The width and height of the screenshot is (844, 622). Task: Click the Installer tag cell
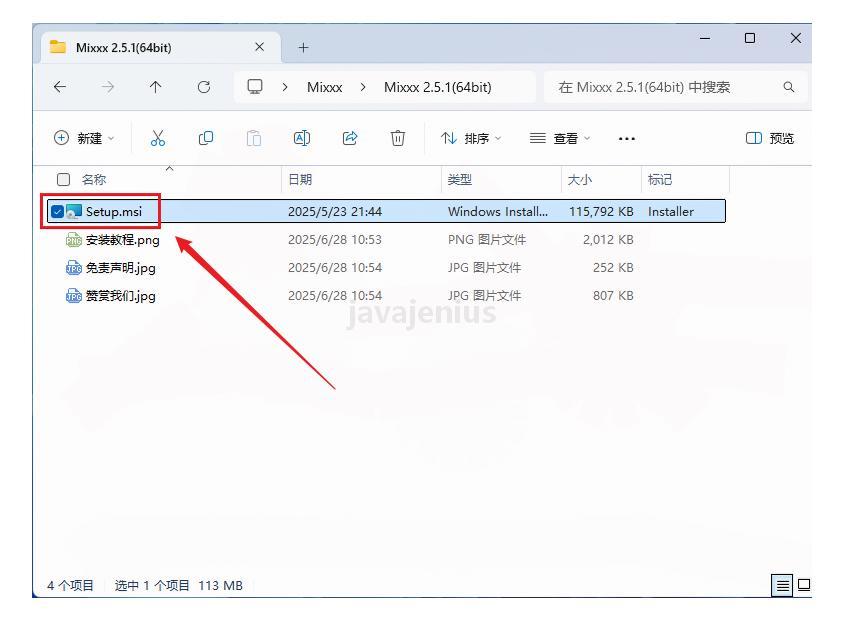coord(671,211)
